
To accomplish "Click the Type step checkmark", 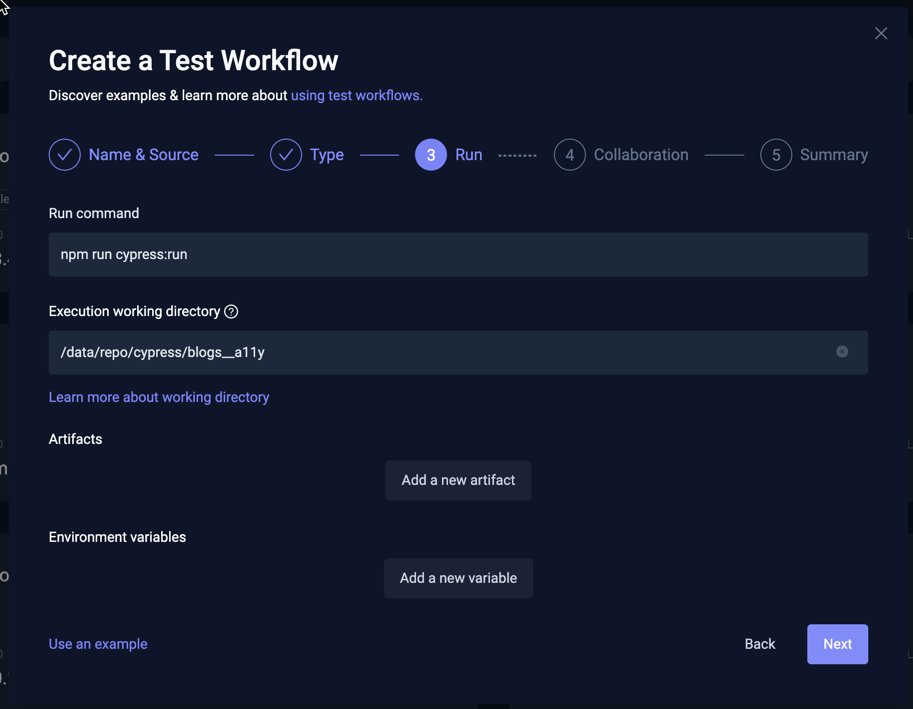I will (x=287, y=155).
